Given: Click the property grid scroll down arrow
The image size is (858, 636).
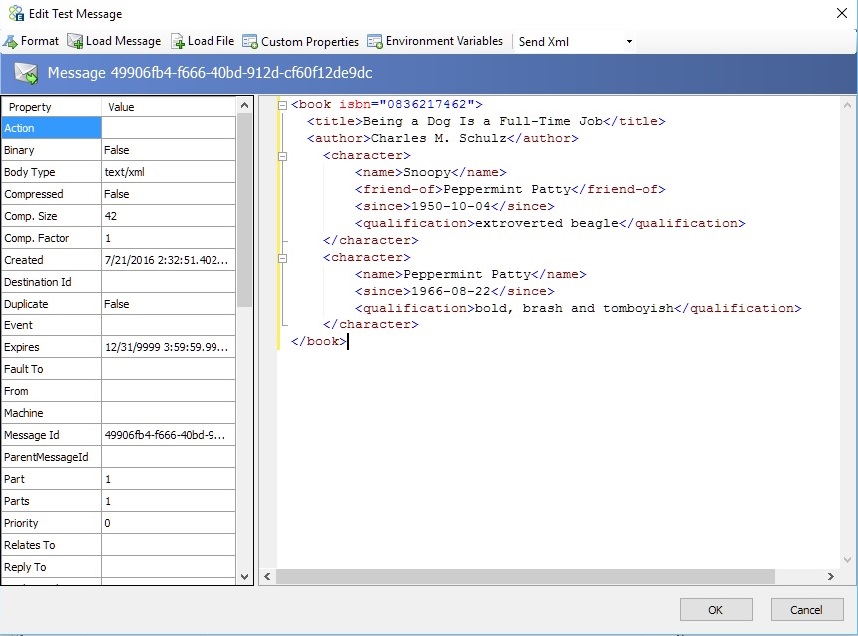Looking at the screenshot, I should click(x=244, y=576).
